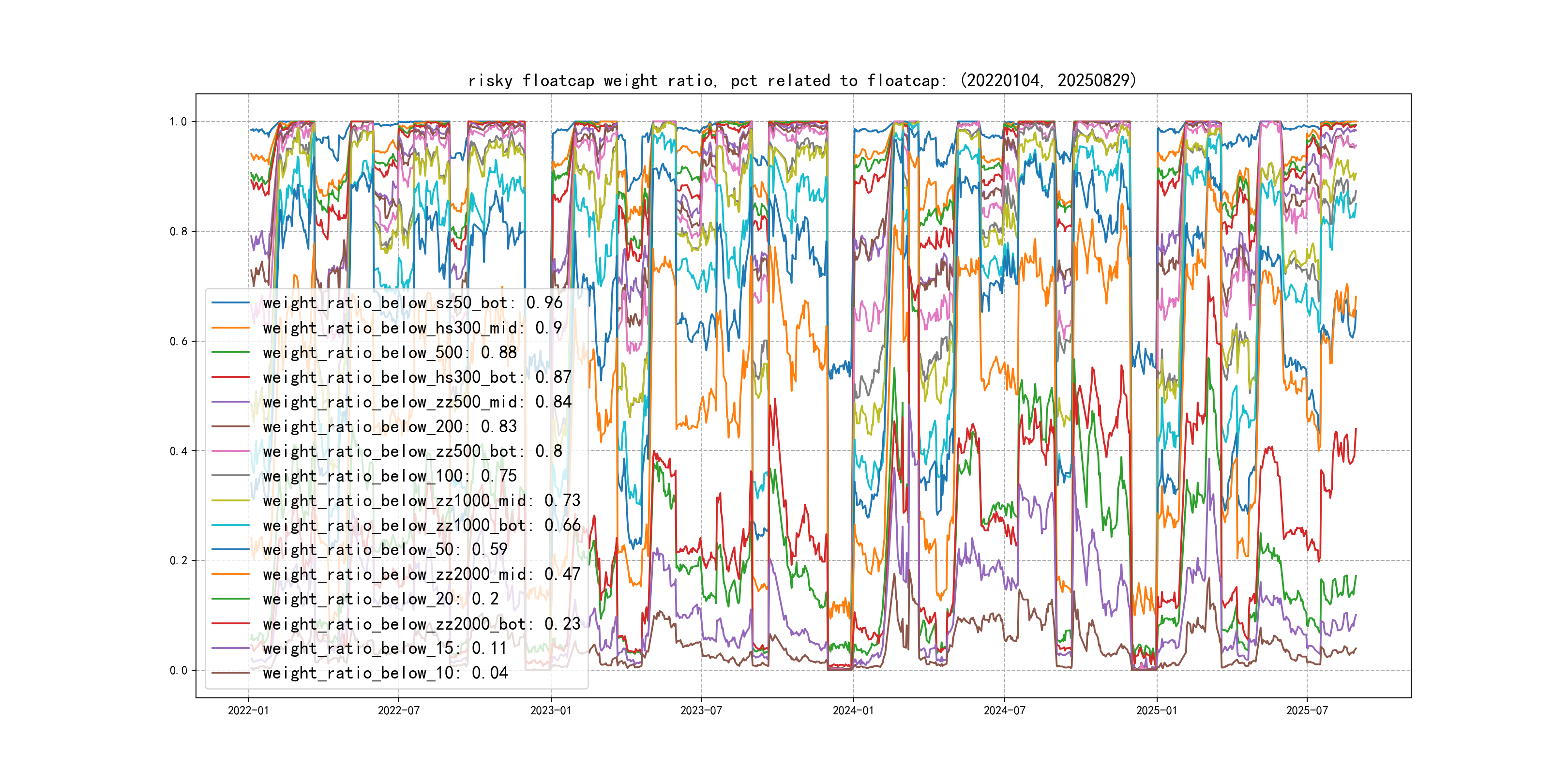Select the weight_ratio_below_10 legend entry
Screen dimensions: 1568x784
point(385,673)
